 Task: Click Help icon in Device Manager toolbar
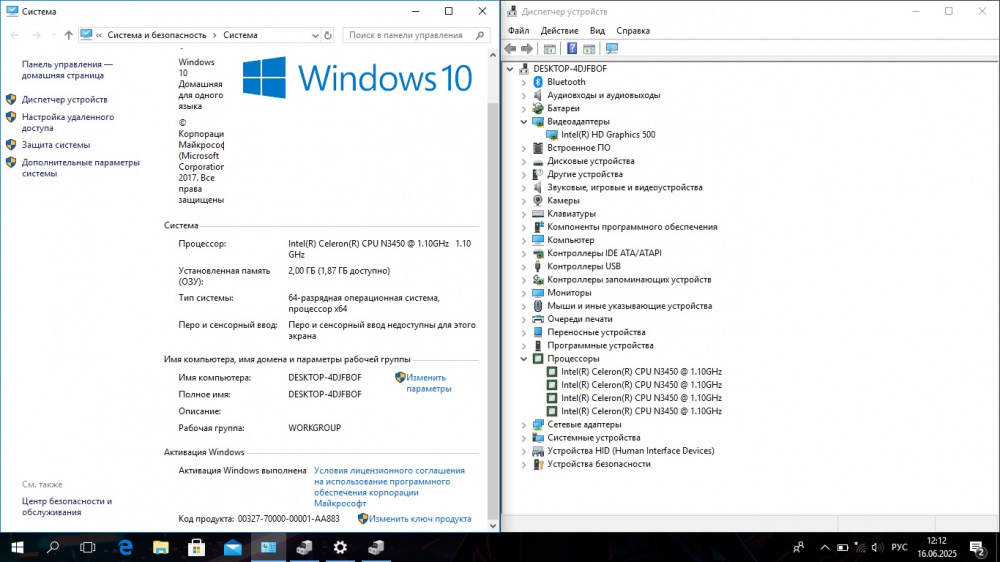point(572,48)
